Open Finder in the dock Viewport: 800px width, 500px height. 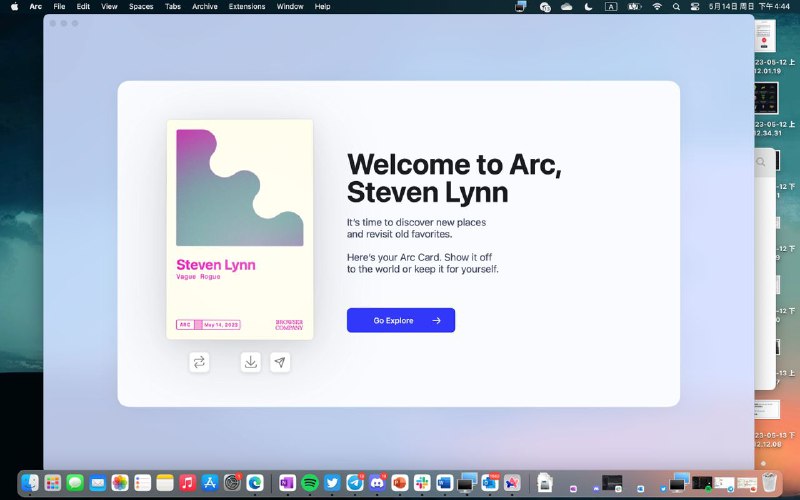pyautogui.click(x=30, y=482)
